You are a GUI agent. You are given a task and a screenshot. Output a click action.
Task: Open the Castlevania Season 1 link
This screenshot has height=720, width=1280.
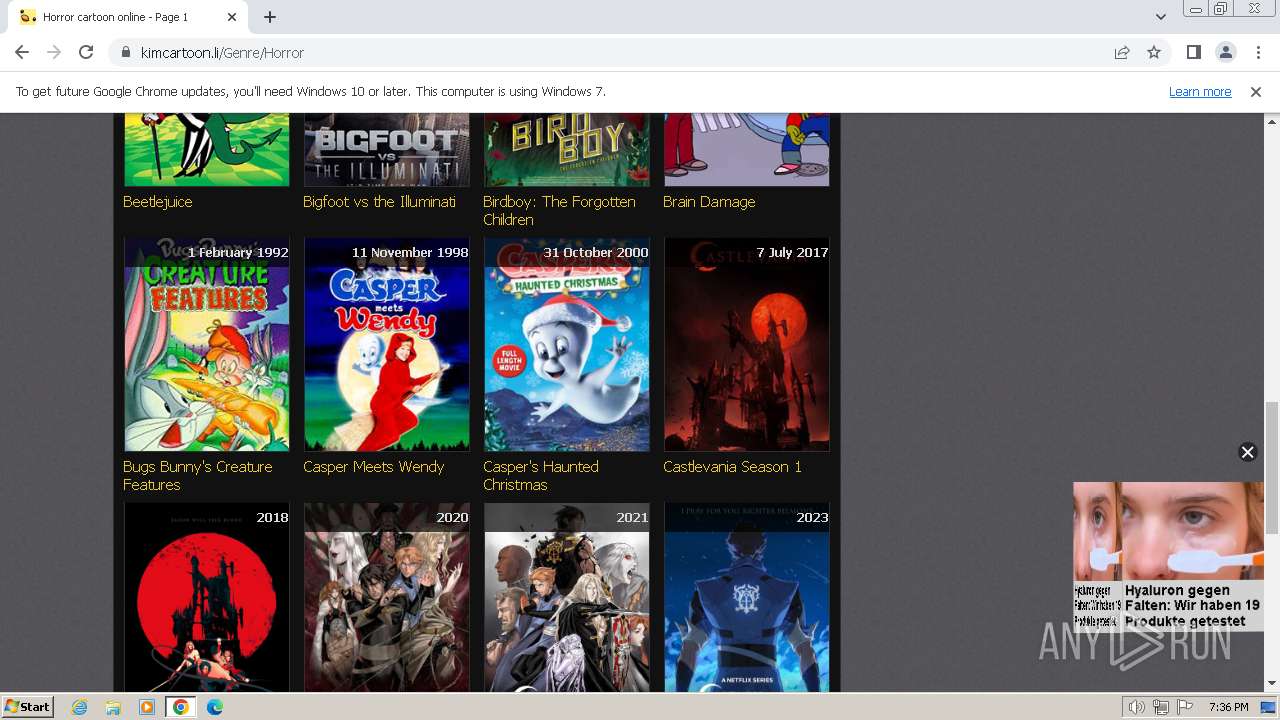point(732,466)
